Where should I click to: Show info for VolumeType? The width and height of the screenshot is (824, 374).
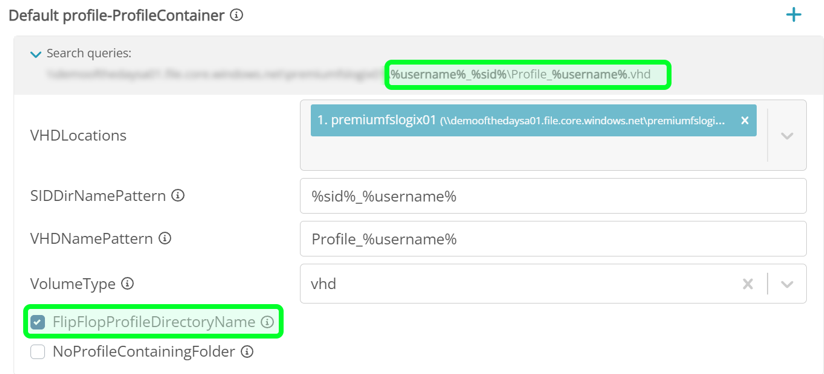127,284
